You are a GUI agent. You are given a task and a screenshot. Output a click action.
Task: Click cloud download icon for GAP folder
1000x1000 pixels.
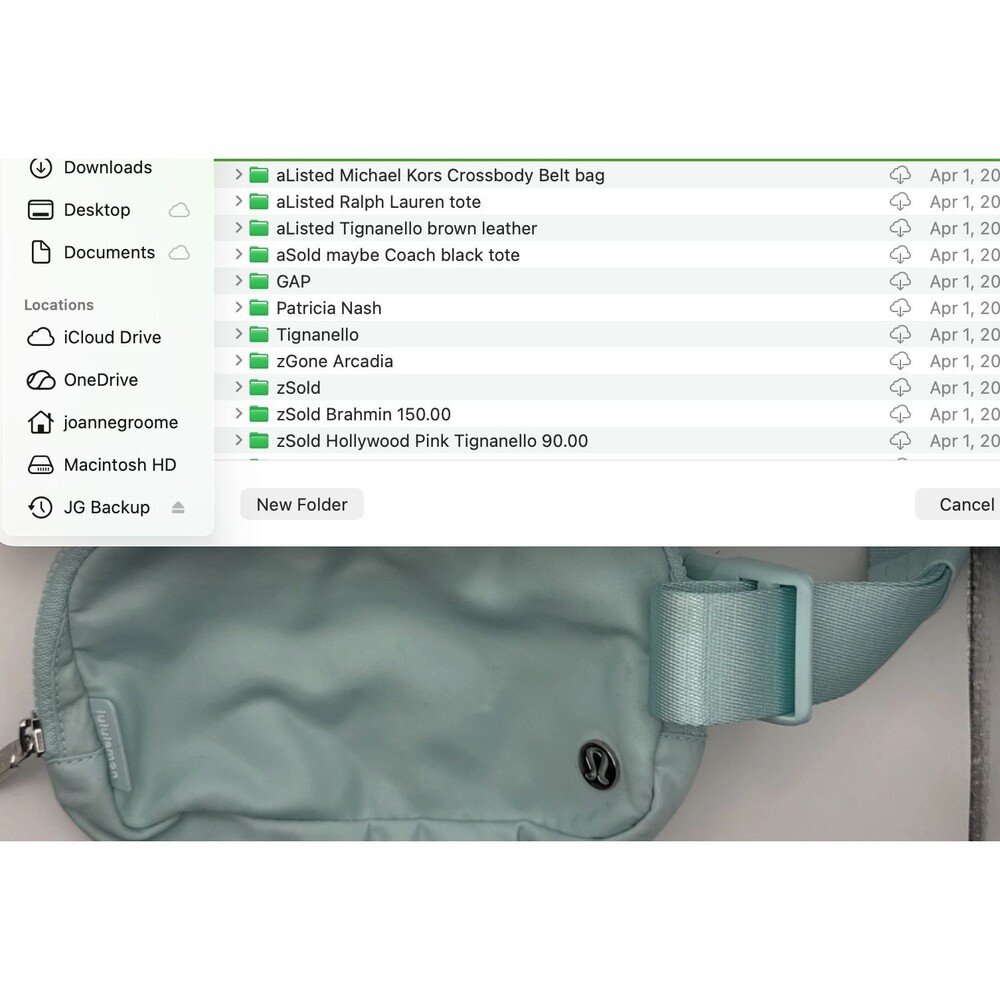tap(900, 281)
